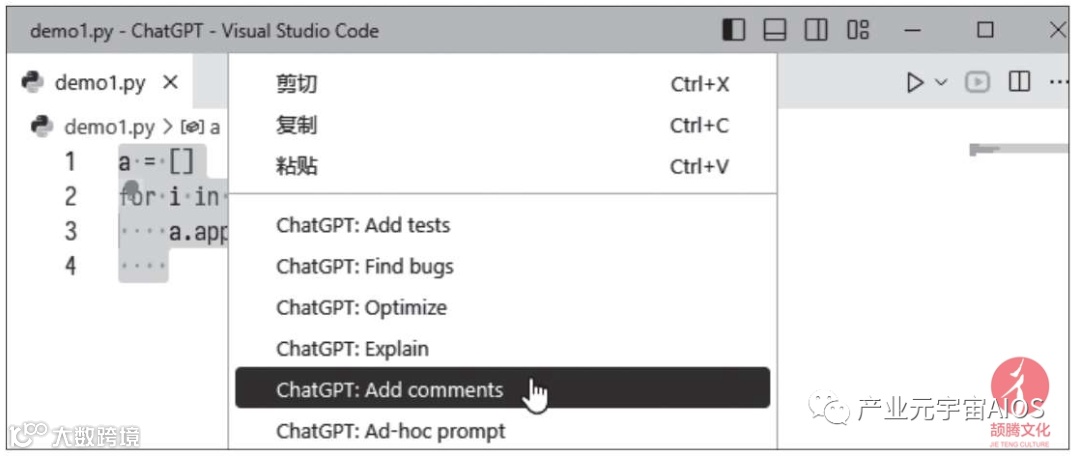Image resolution: width=1080 pixels, height=456 pixels.
Task: Open the More Actions ellipsis menu
Action: [x=1058, y=82]
